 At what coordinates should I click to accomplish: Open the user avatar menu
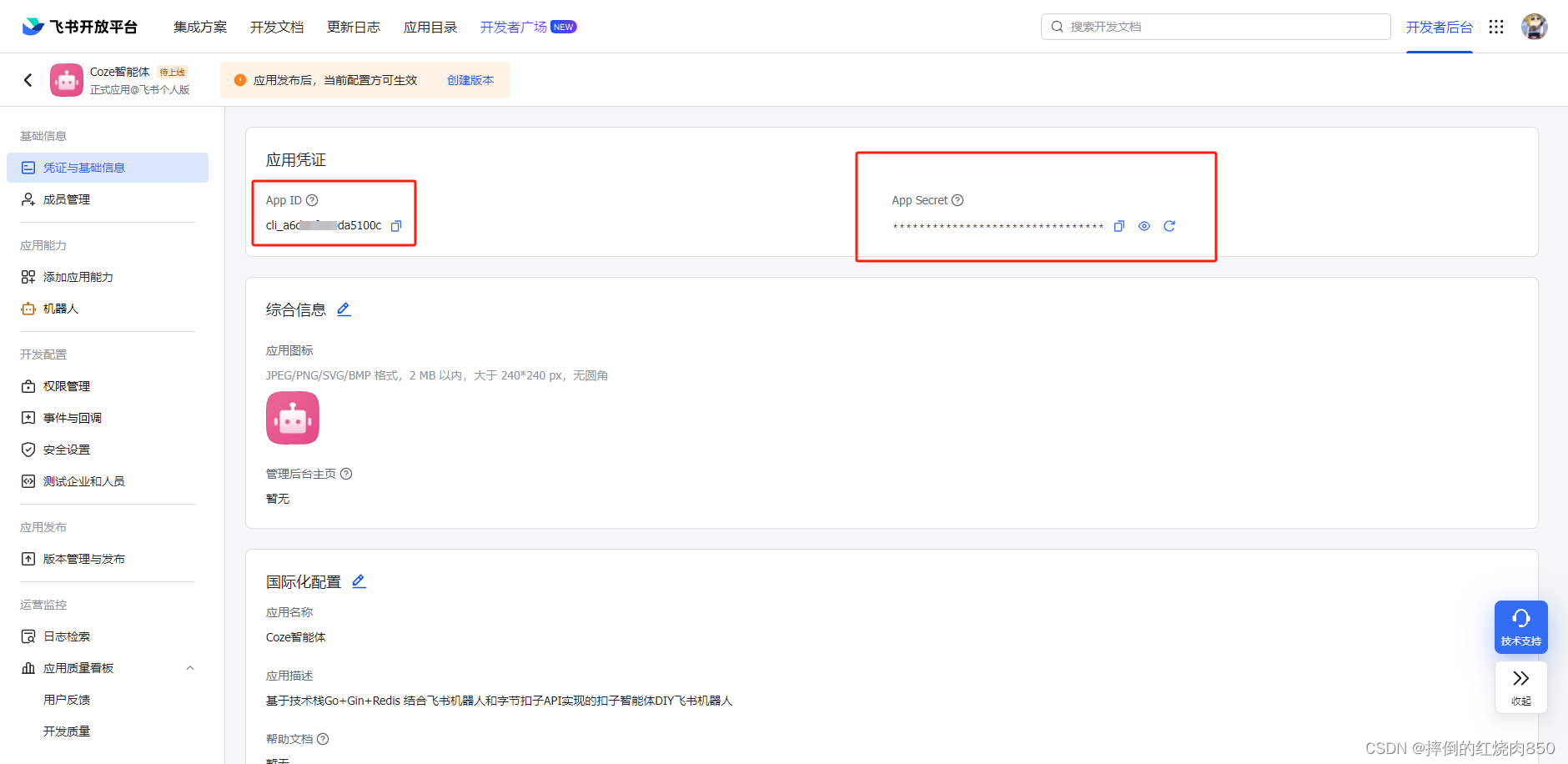click(x=1534, y=27)
